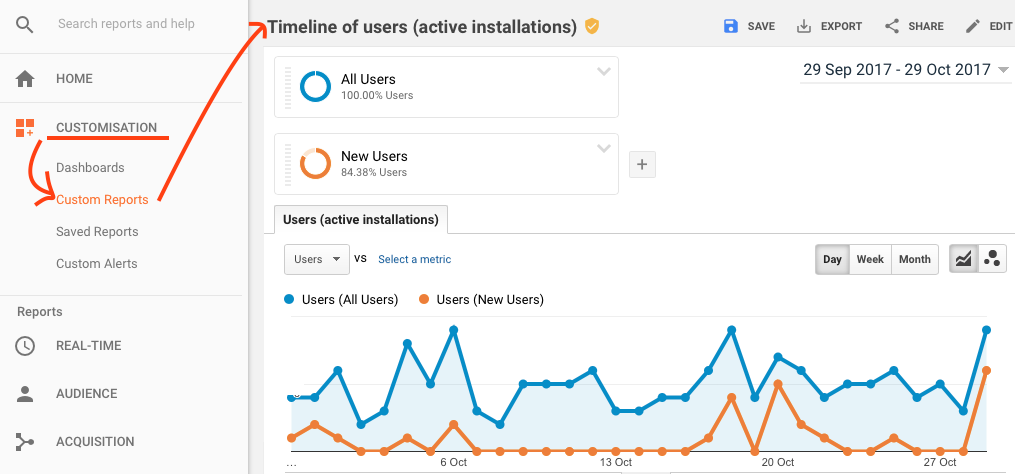
Task: Click the 100.00% Users text
Action: pyautogui.click(x=377, y=95)
